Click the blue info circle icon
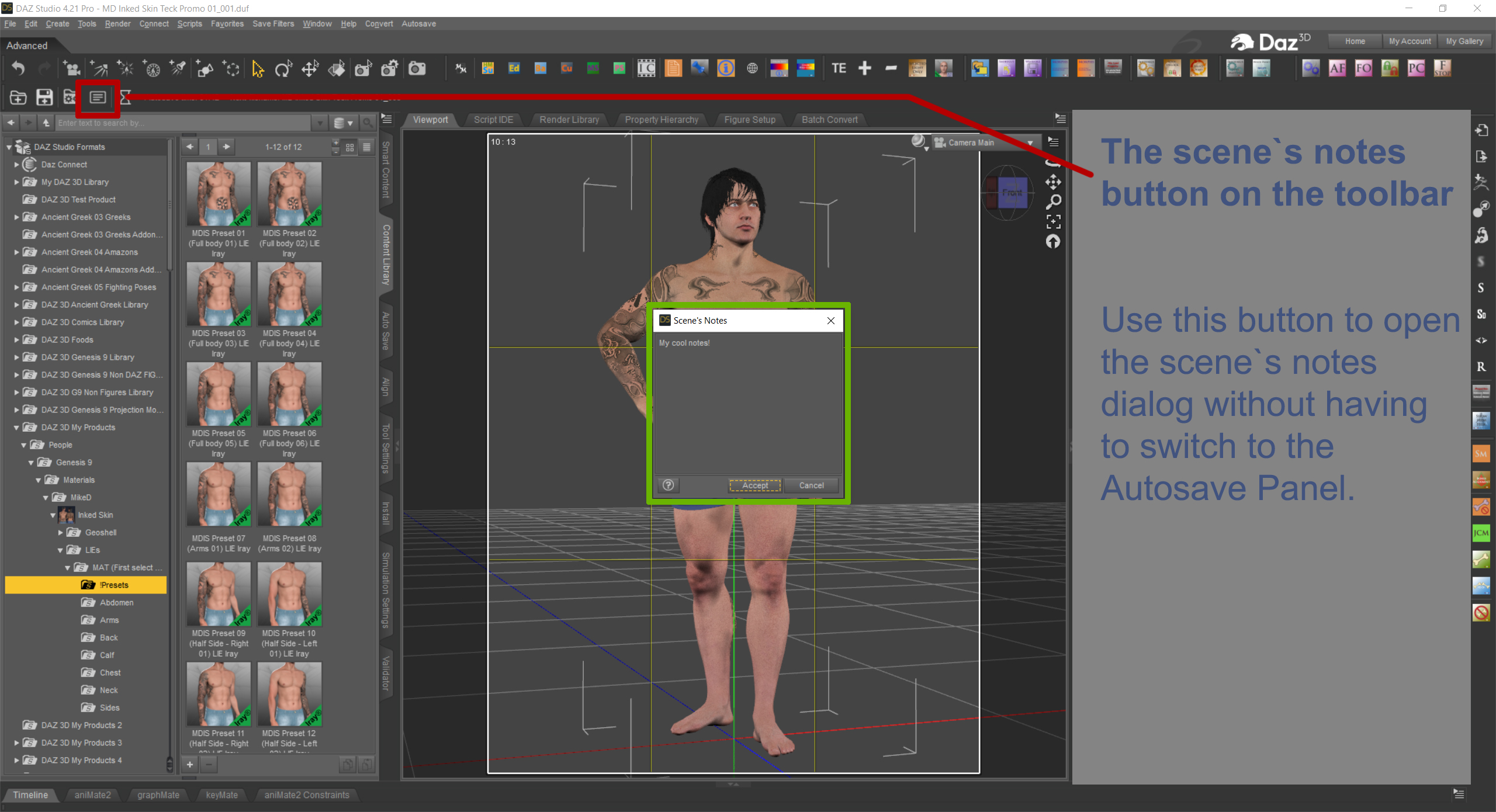Screen dimensions: 1496x812 [x=726, y=68]
